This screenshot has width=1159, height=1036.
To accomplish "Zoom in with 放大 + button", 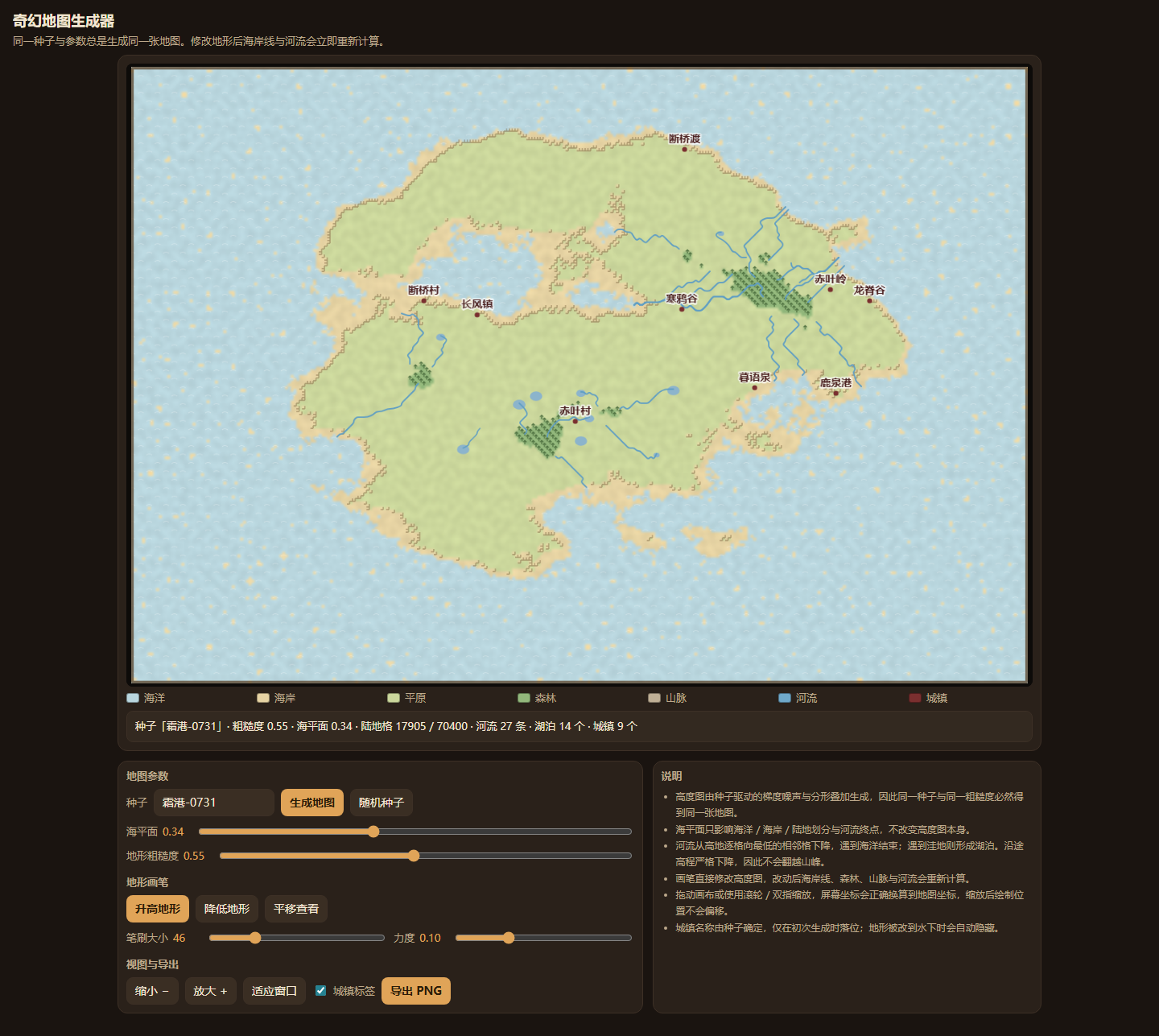I will coord(211,991).
